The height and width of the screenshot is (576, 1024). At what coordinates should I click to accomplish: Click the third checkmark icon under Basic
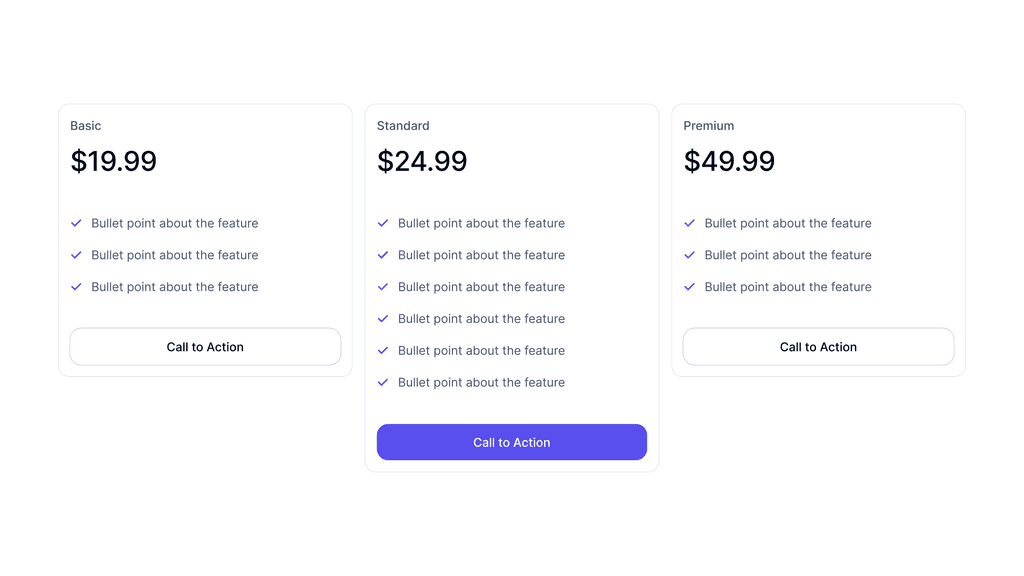[x=76, y=287]
